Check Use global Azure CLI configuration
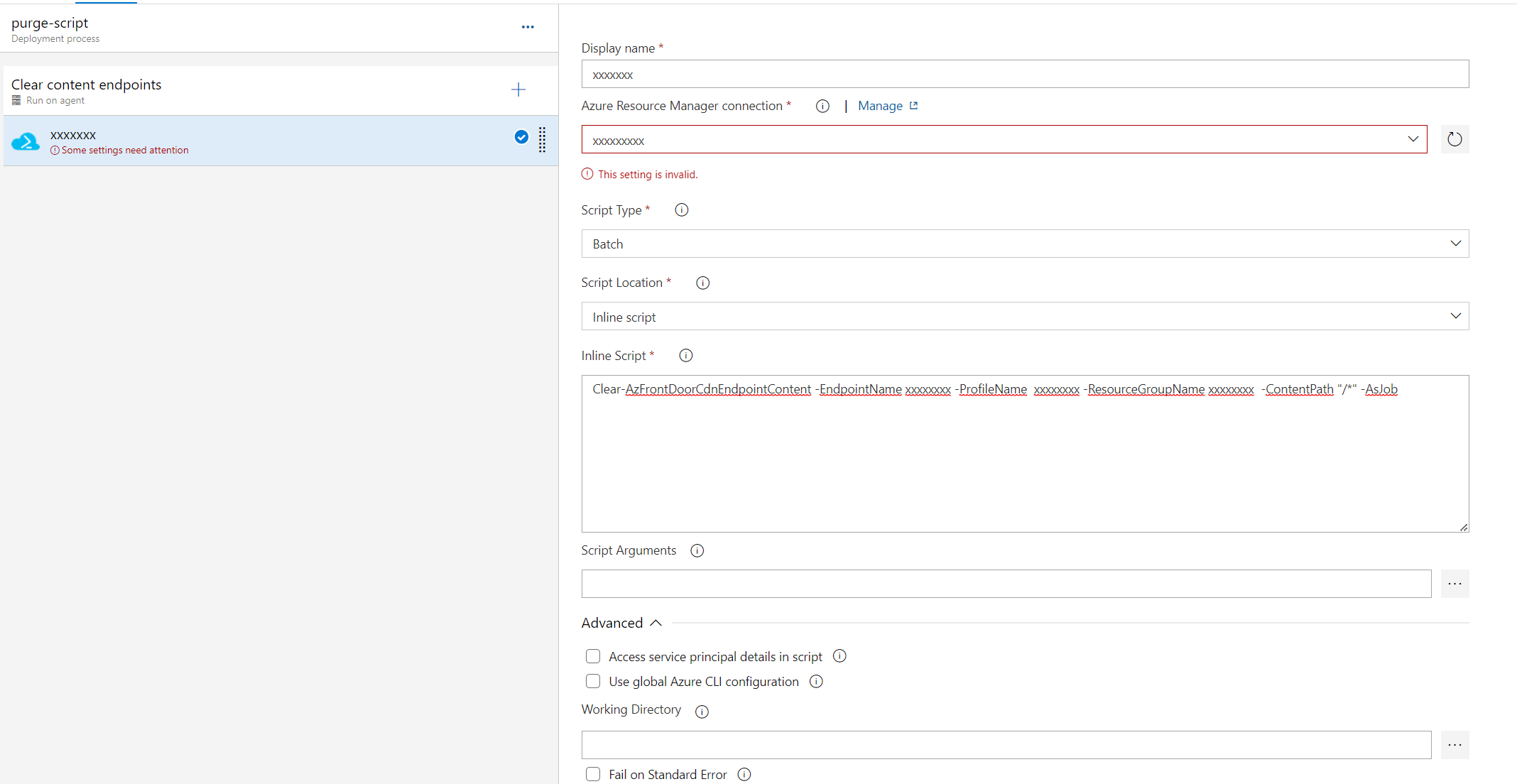This screenshot has height=784, width=1517. tap(593, 682)
